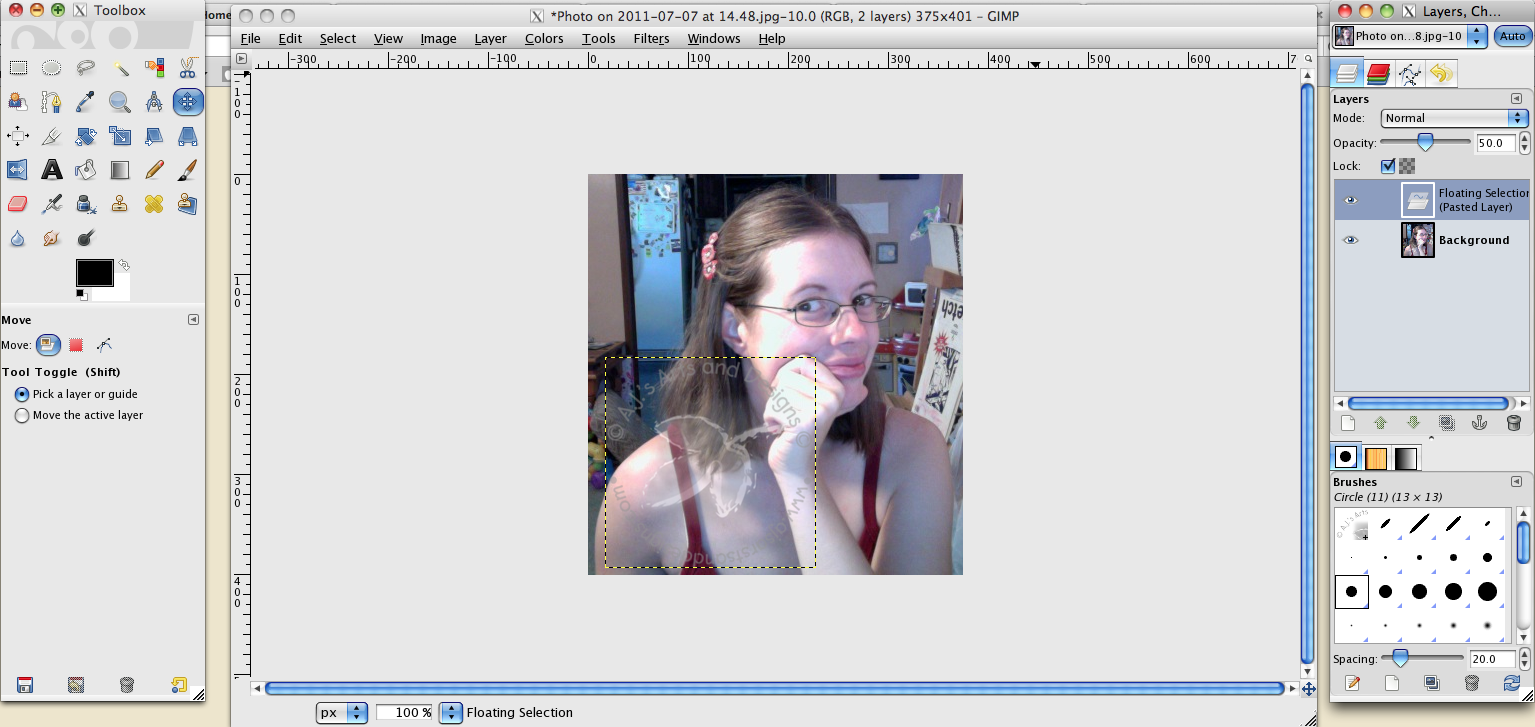Open the layer Mode dropdown
The height and width of the screenshot is (727, 1535).
point(1455,118)
